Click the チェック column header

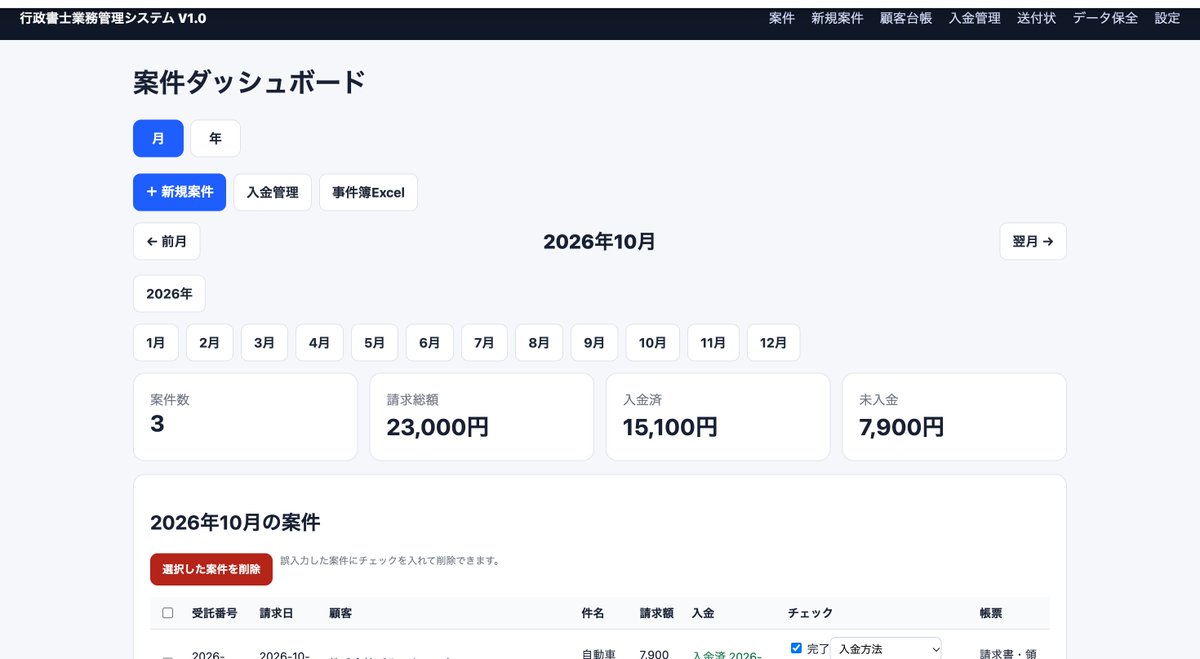click(x=810, y=613)
